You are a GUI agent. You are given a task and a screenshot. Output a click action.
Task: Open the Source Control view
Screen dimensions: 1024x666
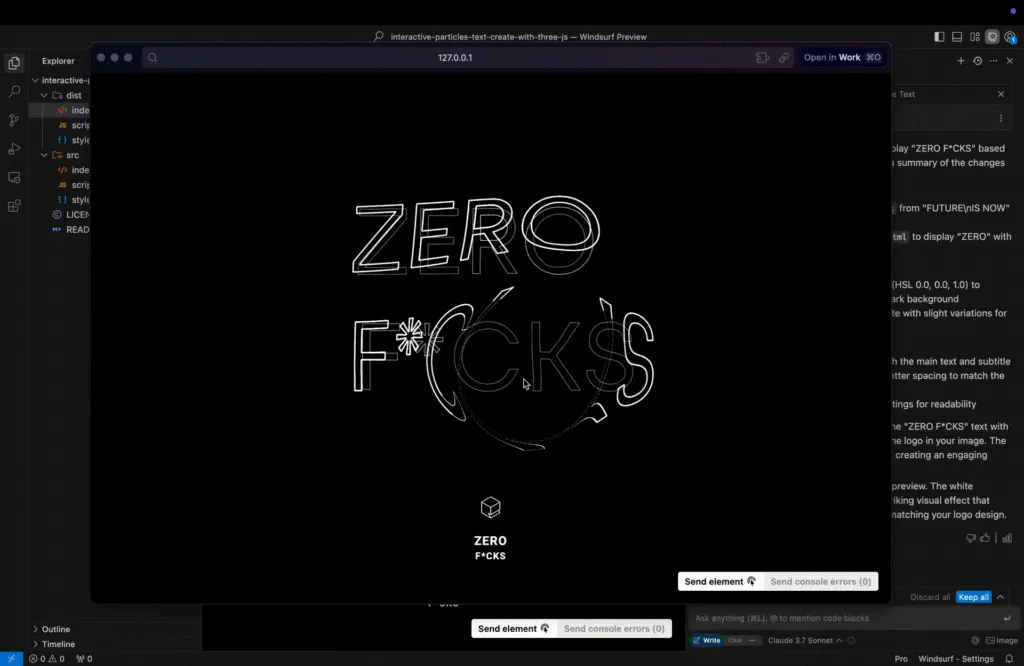click(x=14, y=120)
